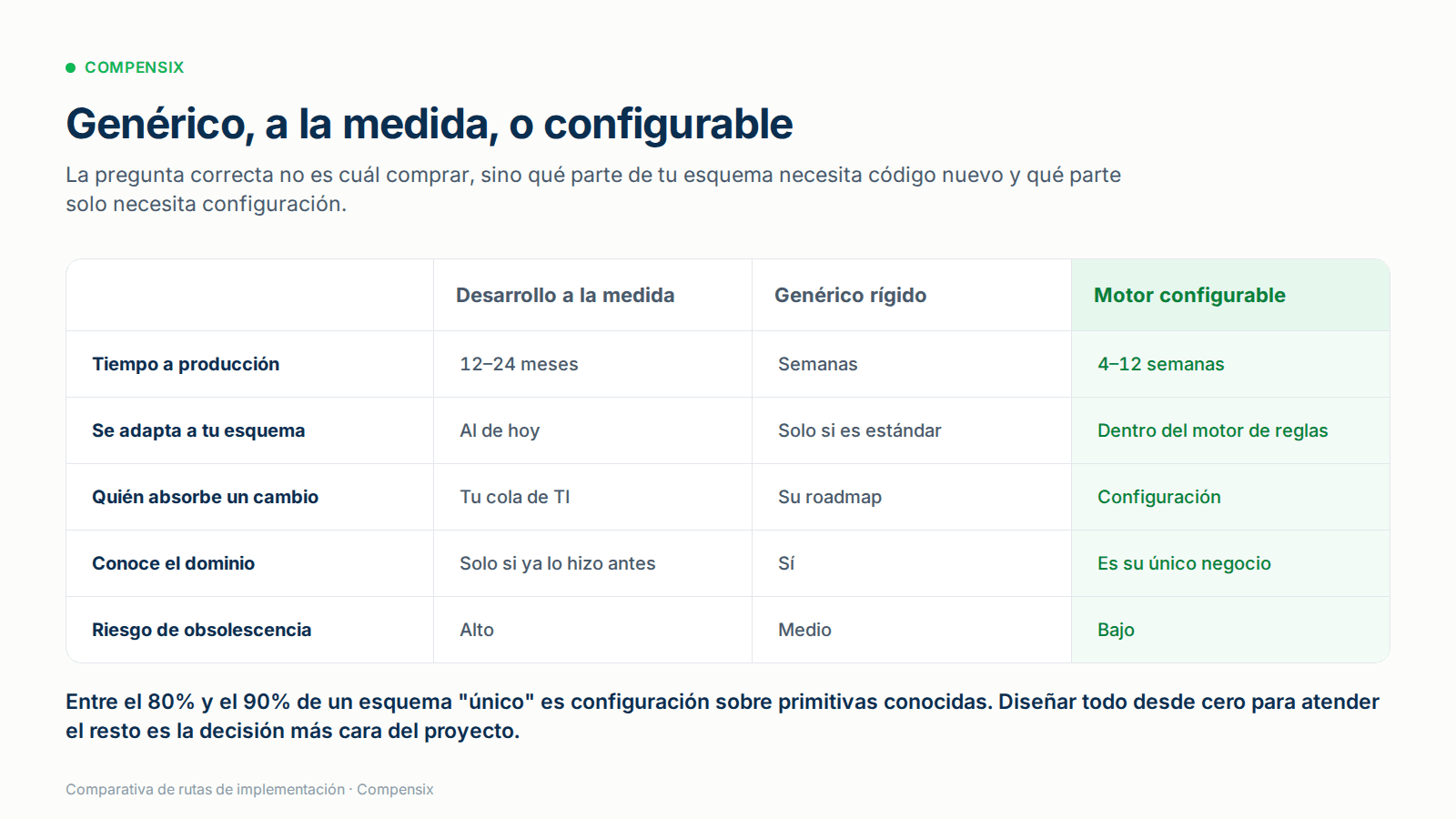
Task: Click the Bajo cell in green column
Action: (x=1116, y=630)
